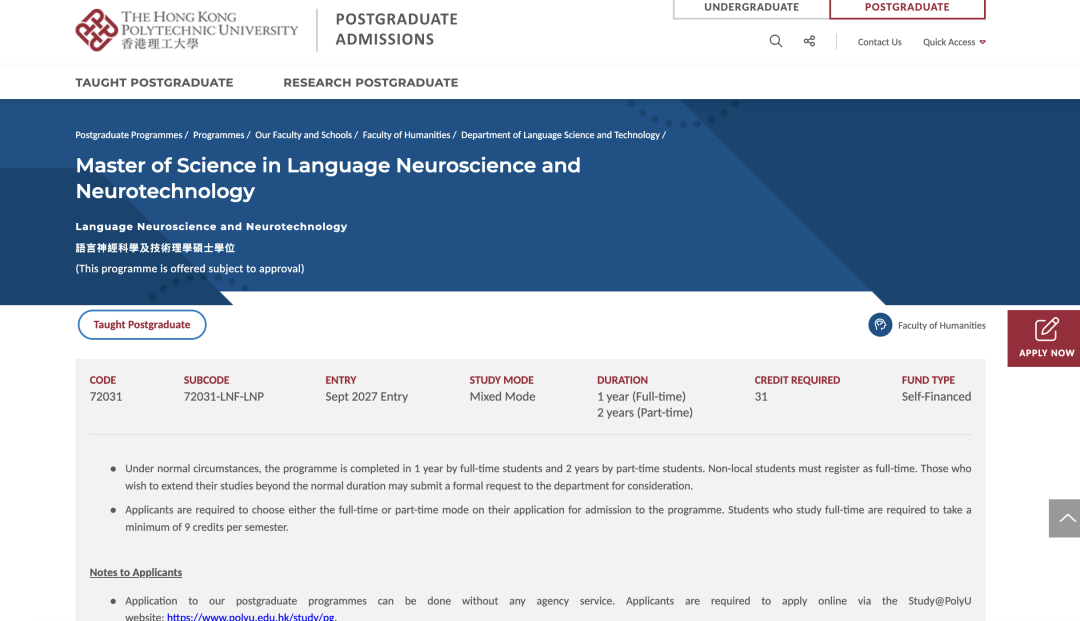1080x621 pixels.
Task: Open the polyu.edu.hk/study/pg link
Action: point(251,616)
